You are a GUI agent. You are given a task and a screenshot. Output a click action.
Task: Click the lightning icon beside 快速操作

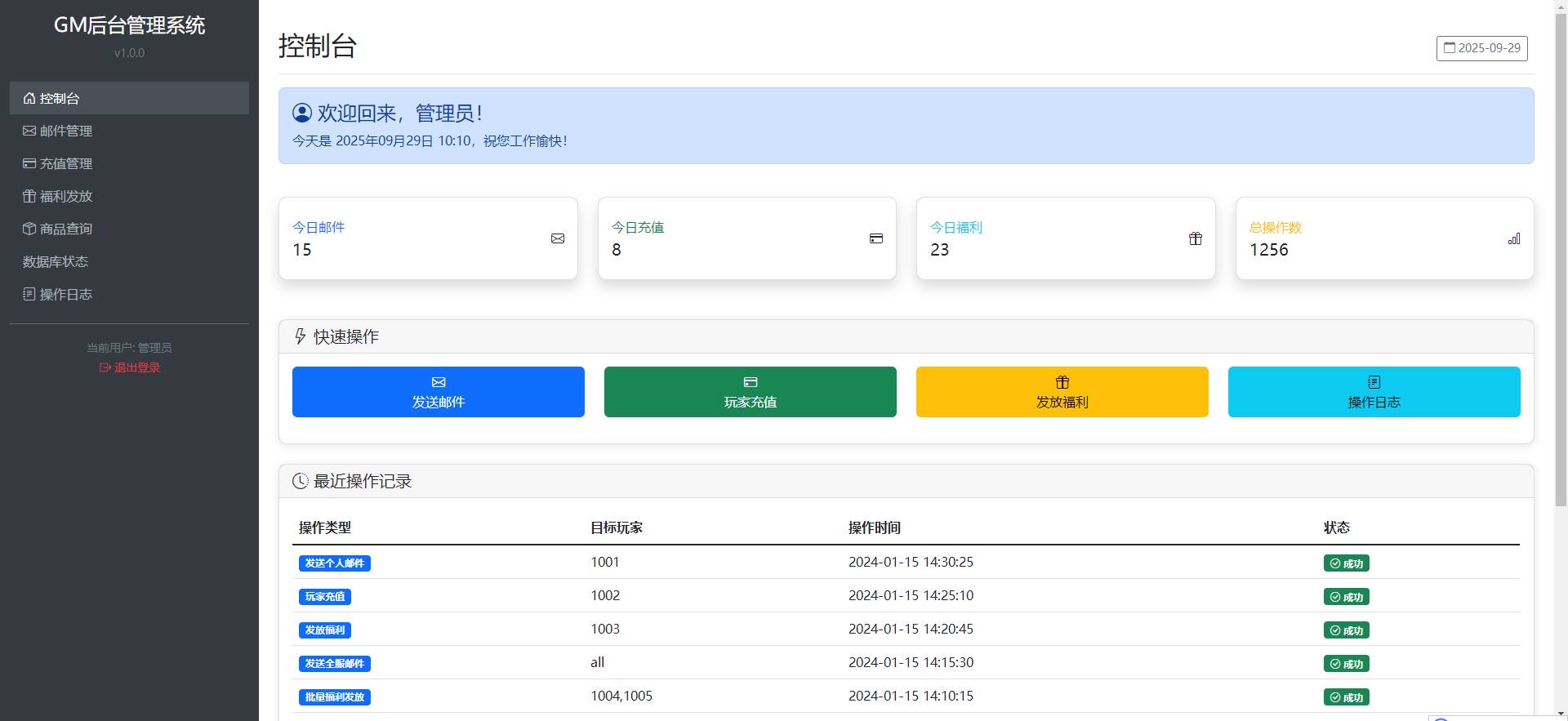pos(301,336)
